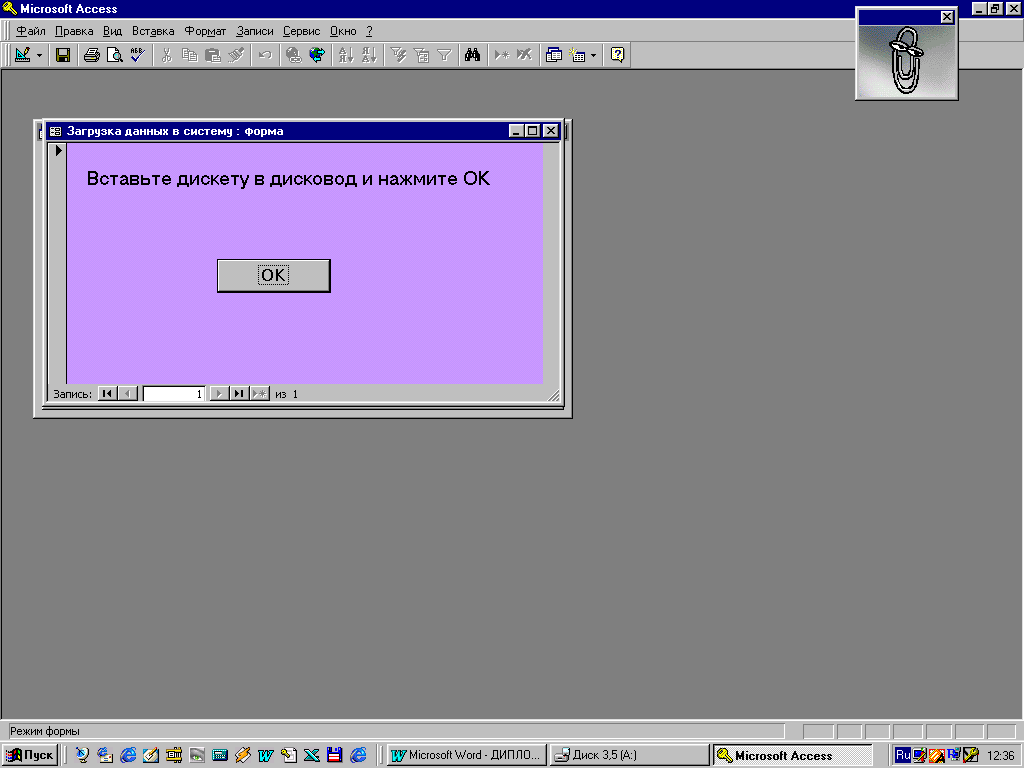Image resolution: width=1024 pixels, height=768 pixels.
Task: Click the 'Режим формы' status bar text
Action: tap(44, 731)
